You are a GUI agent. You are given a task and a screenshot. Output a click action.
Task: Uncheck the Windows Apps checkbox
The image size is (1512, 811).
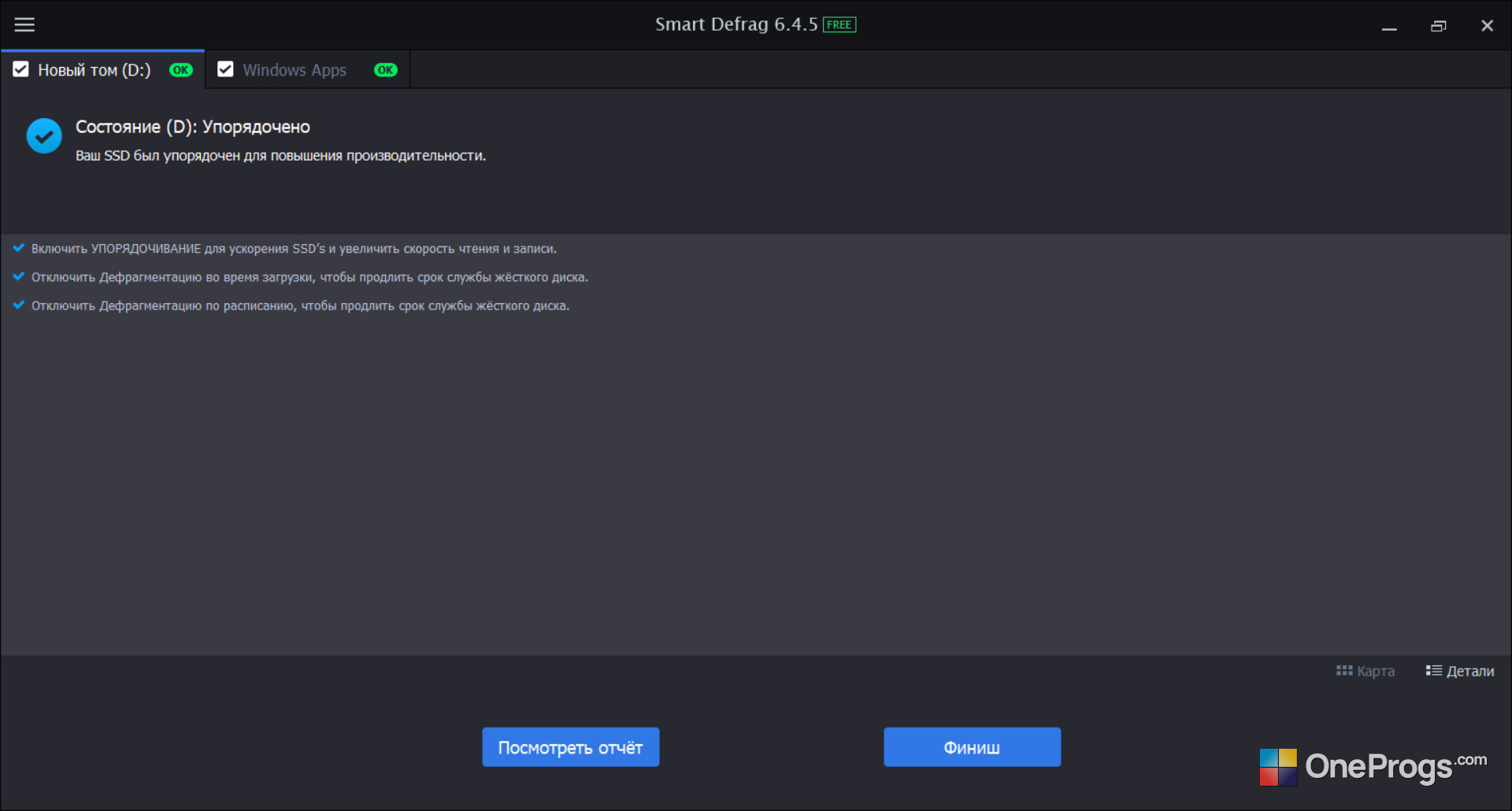(225, 69)
